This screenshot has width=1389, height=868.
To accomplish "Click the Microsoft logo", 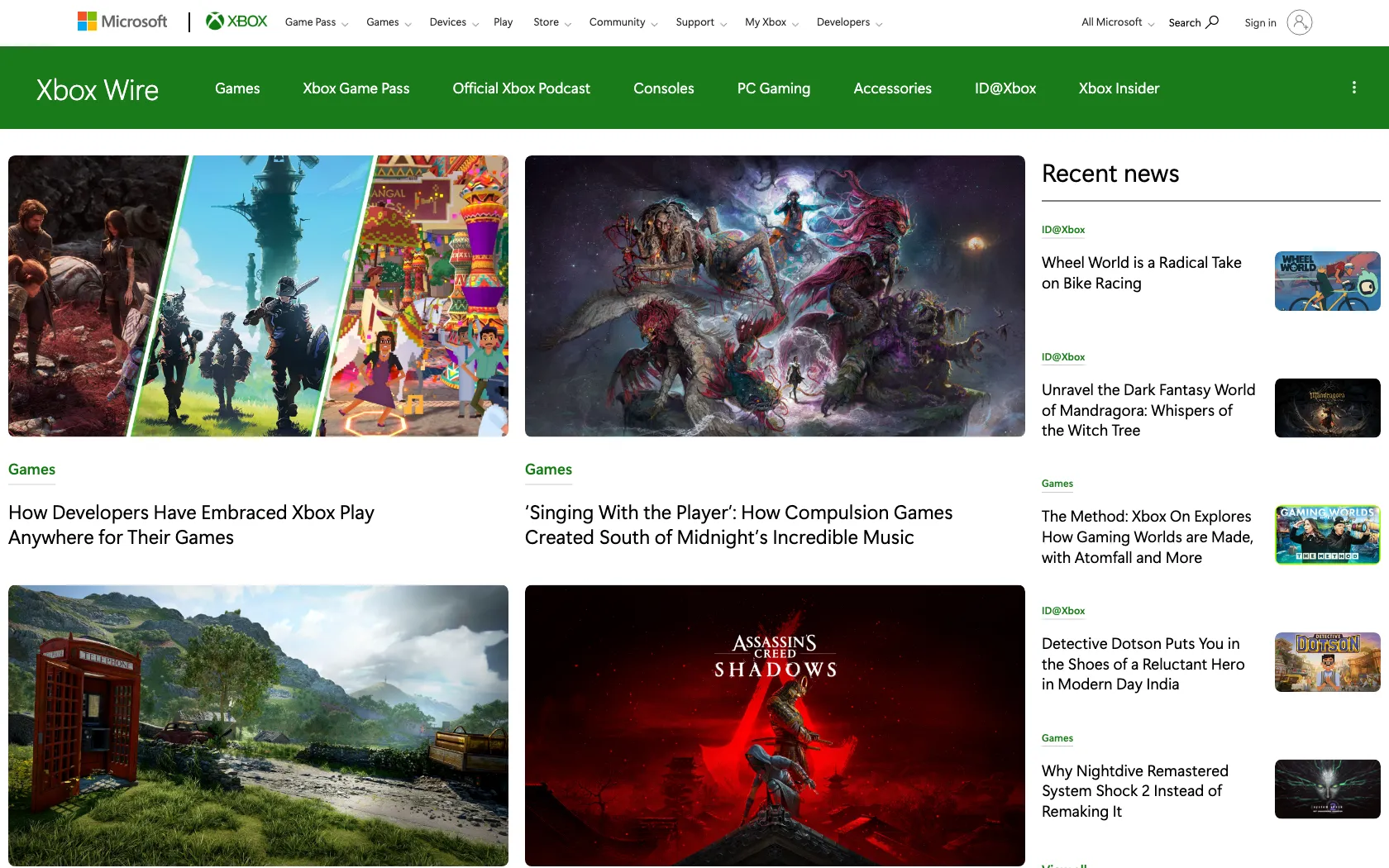I will pyautogui.click(x=122, y=21).
